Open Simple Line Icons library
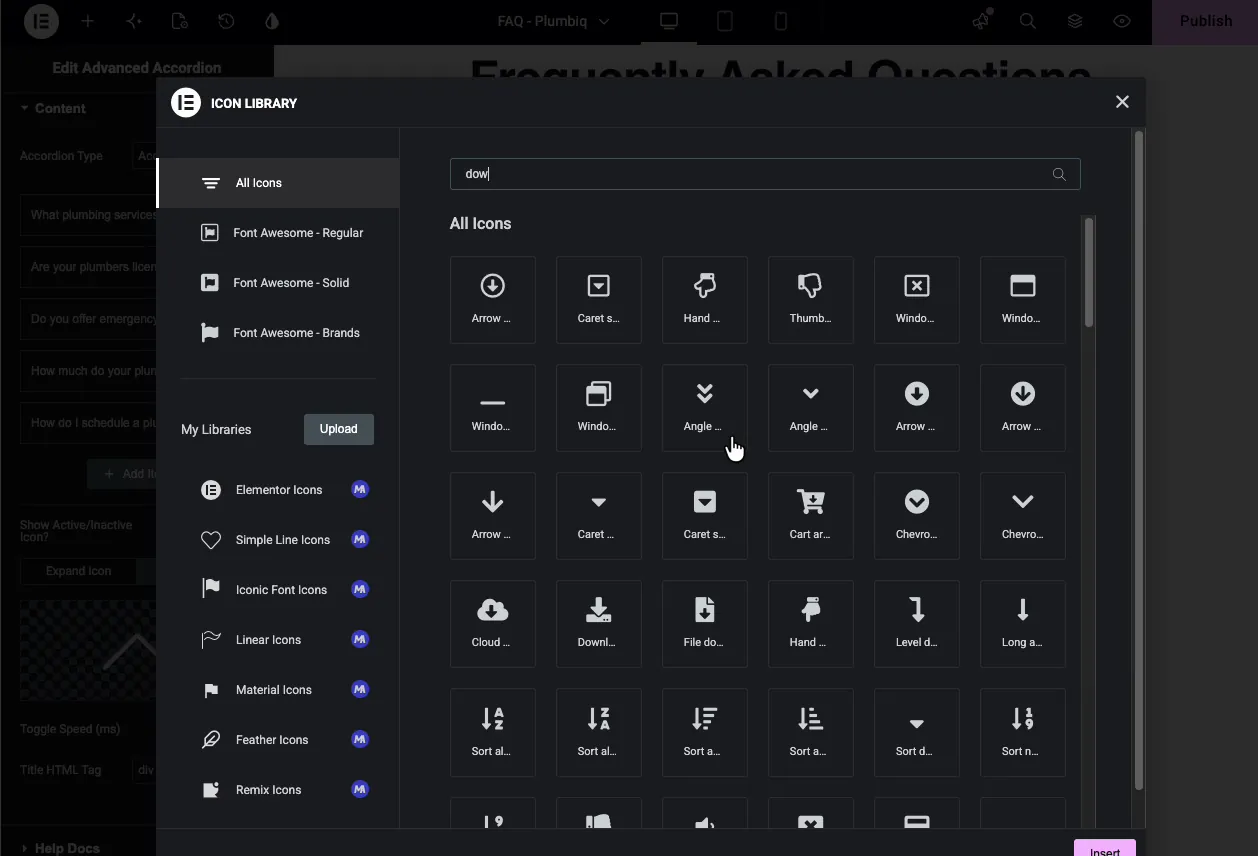 (x=278, y=540)
